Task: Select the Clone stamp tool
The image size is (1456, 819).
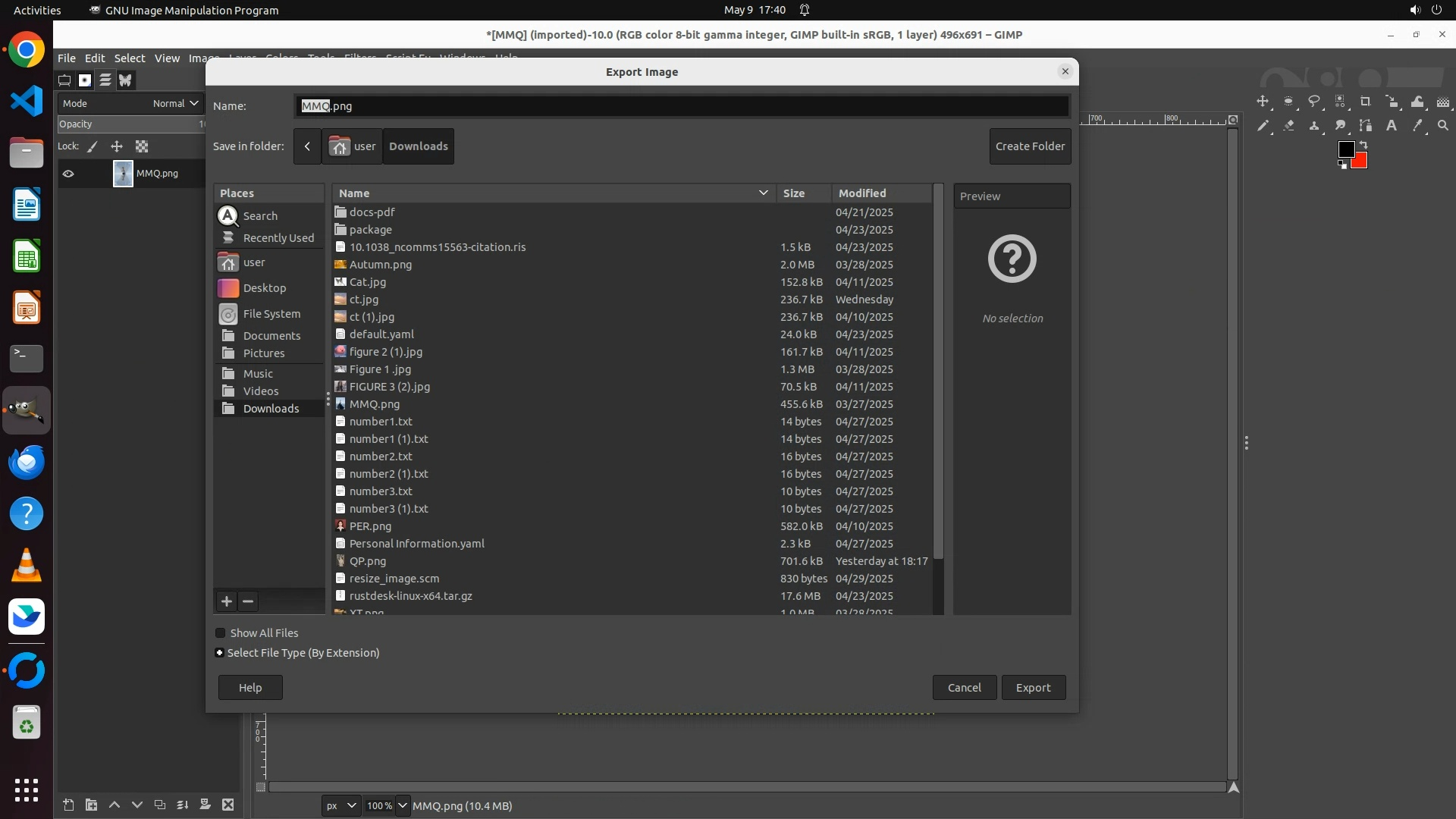Action: coord(1314,126)
